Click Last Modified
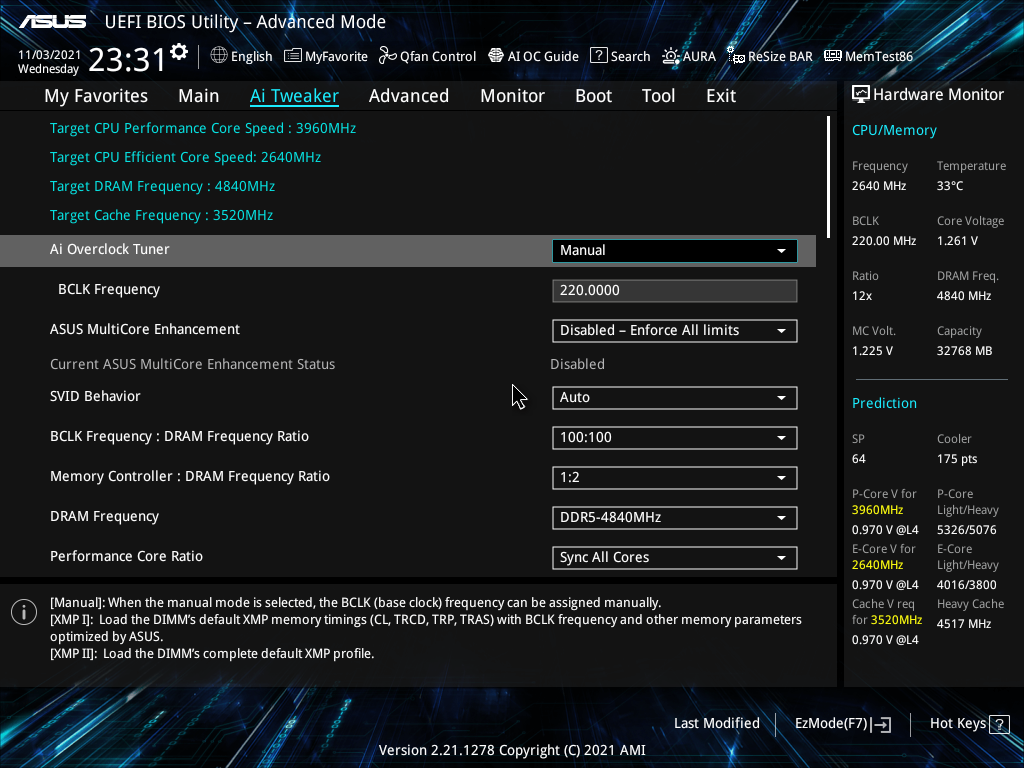1024x768 pixels. coord(716,724)
